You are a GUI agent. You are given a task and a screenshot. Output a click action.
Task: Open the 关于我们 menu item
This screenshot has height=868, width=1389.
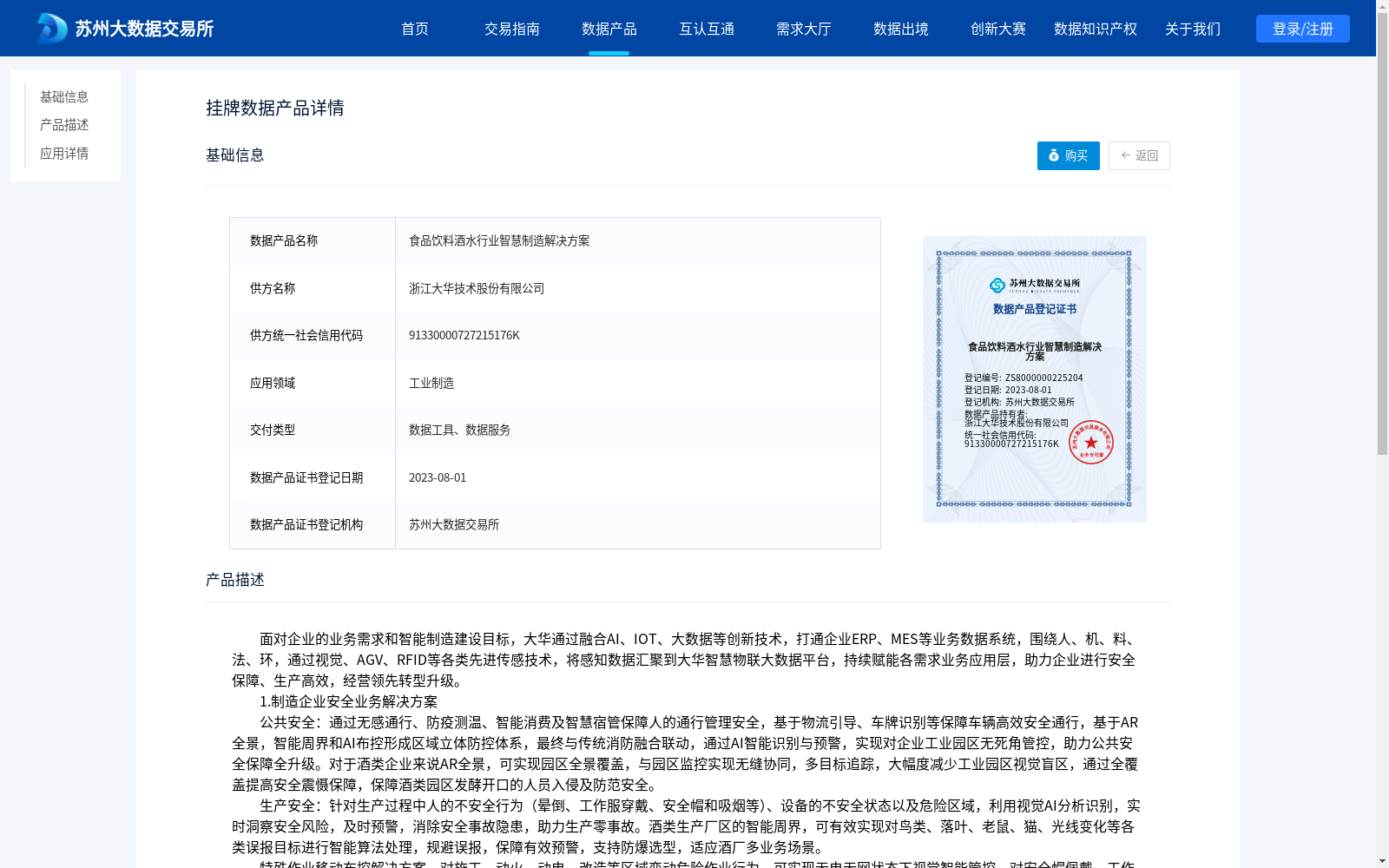[1193, 29]
